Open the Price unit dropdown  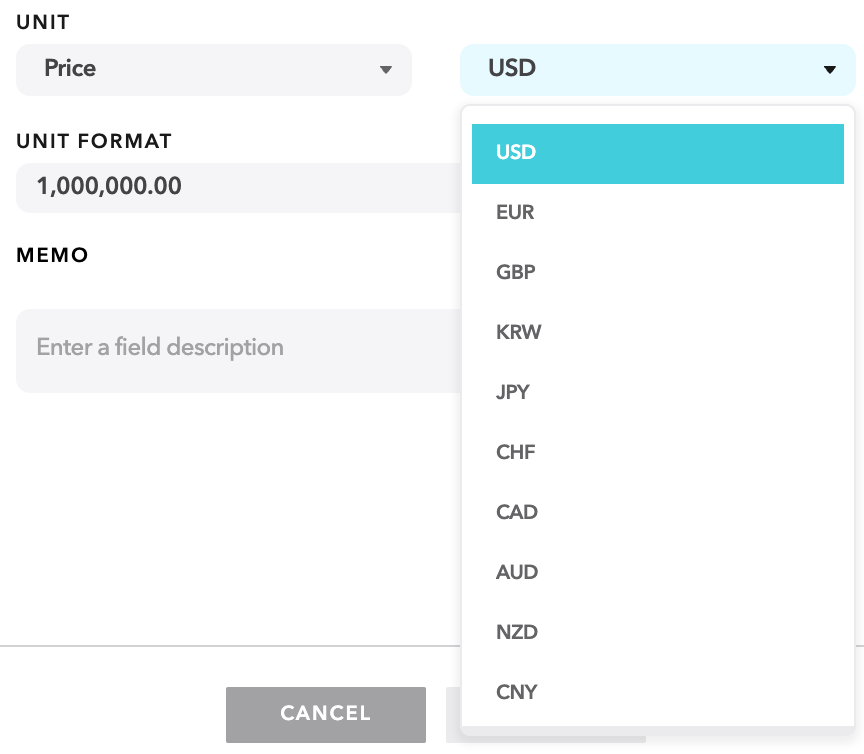click(x=213, y=70)
